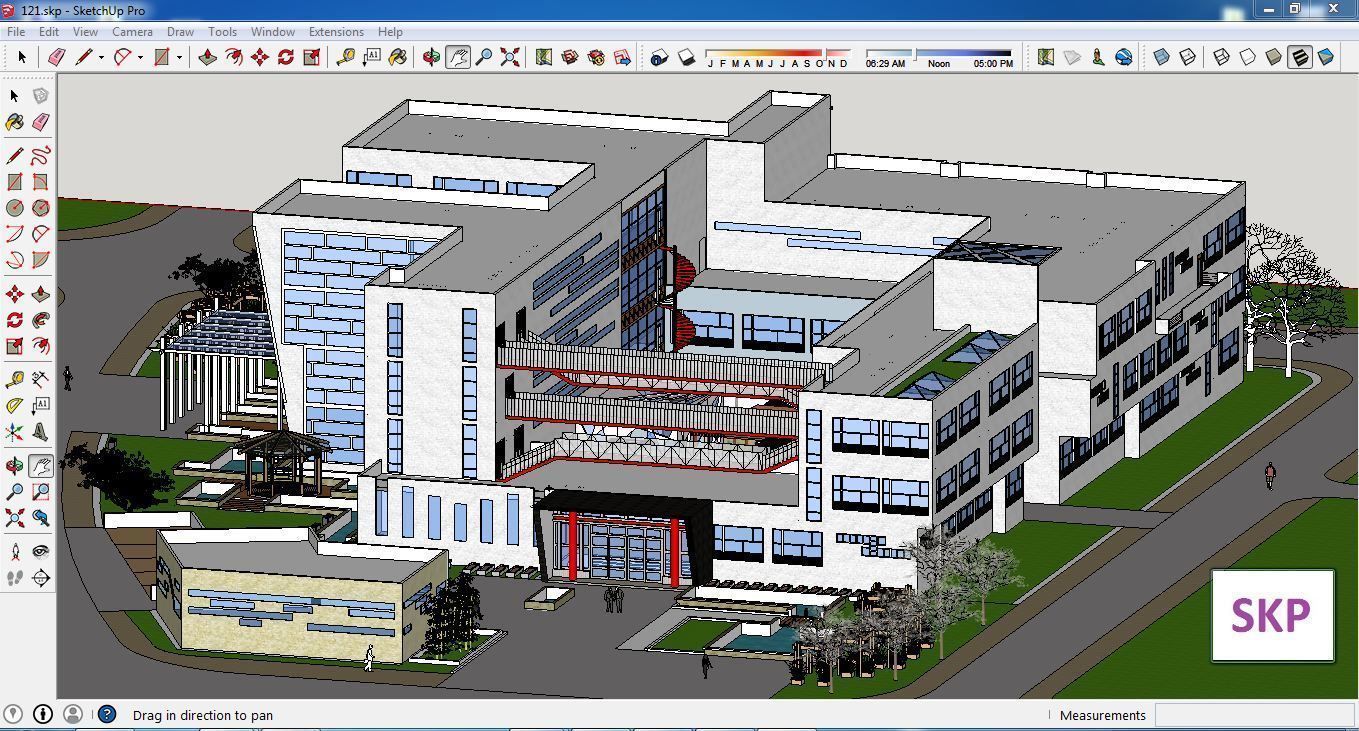The image size is (1359, 731).
Task: Click the Measurements input box
Action: click(x=1255, y=715)
